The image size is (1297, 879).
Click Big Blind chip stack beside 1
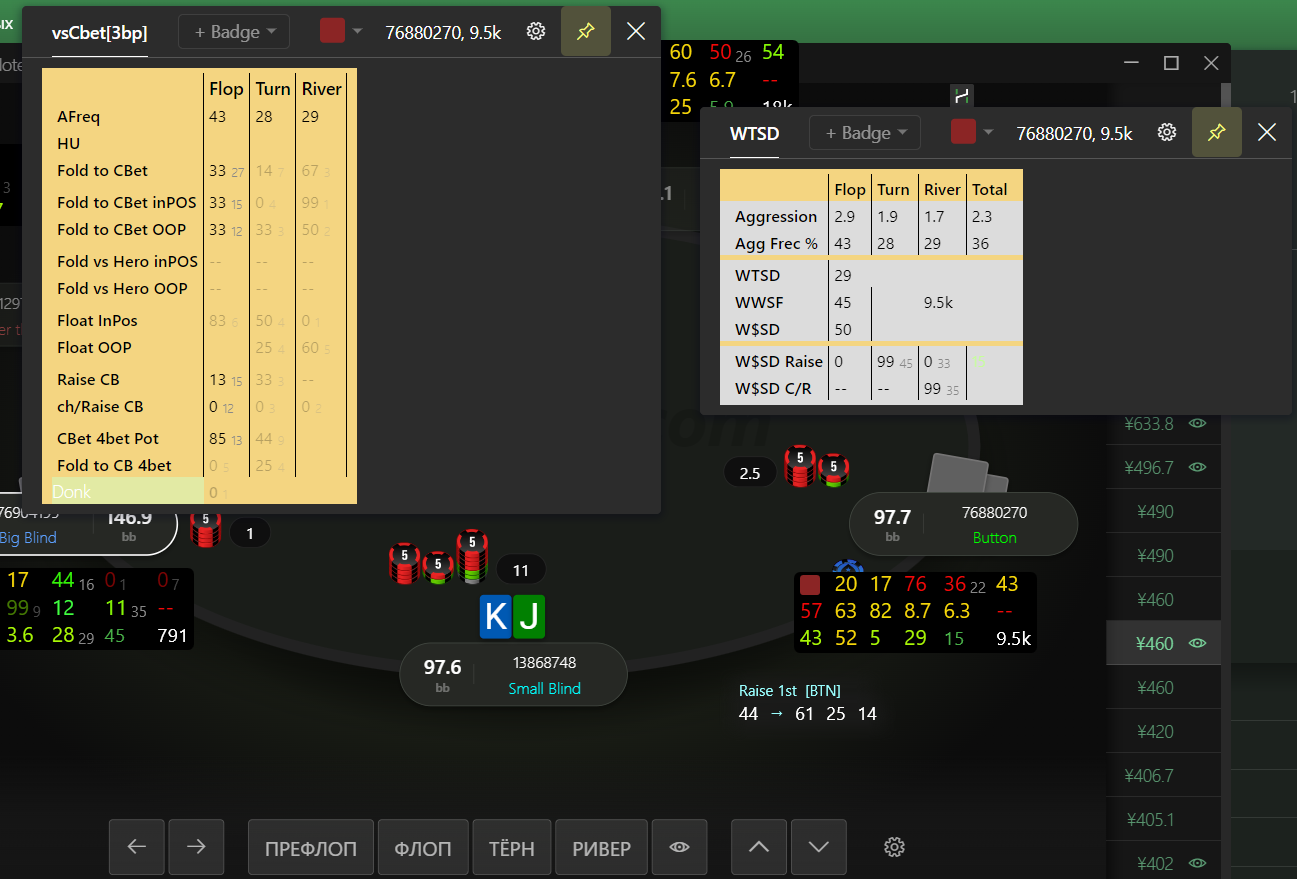click(205, 529)
